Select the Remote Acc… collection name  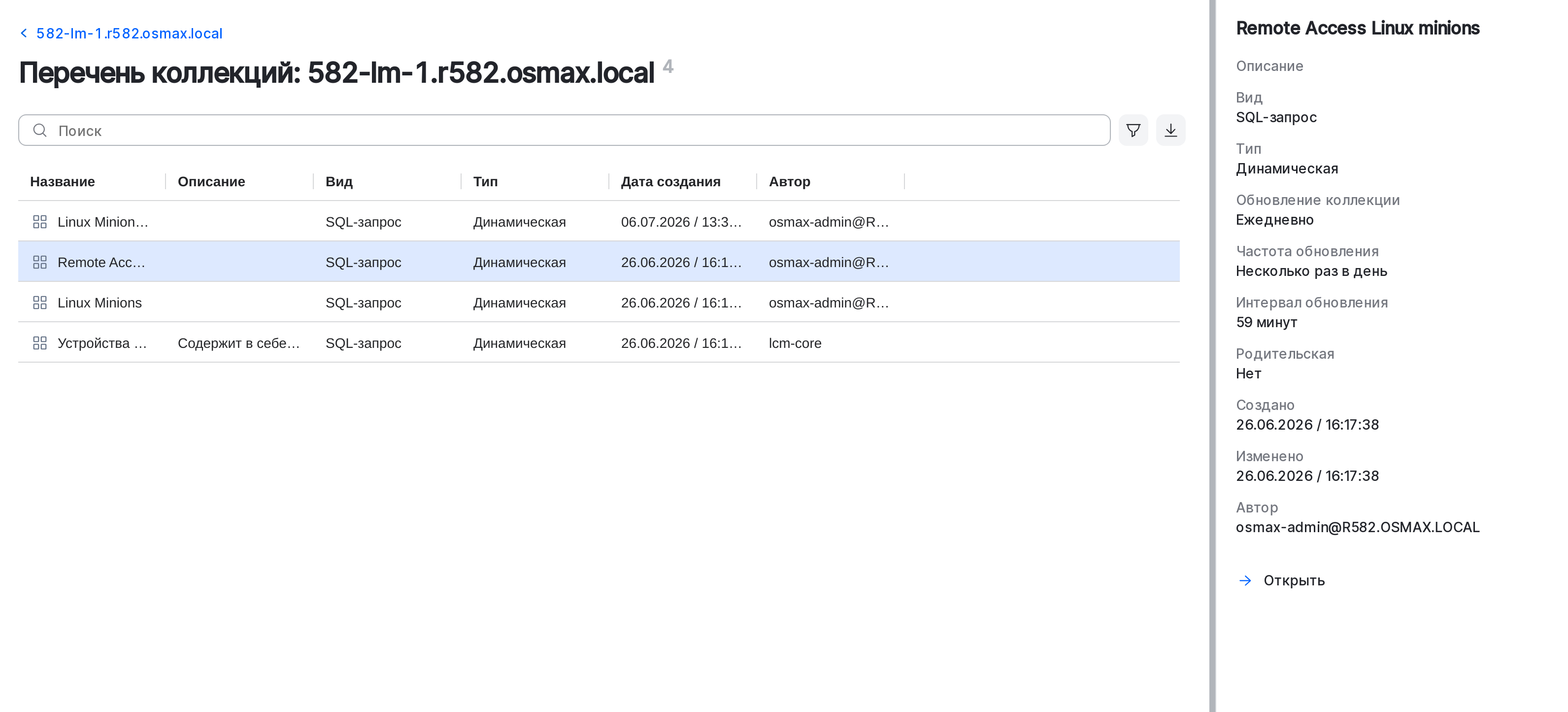point(101,262)
